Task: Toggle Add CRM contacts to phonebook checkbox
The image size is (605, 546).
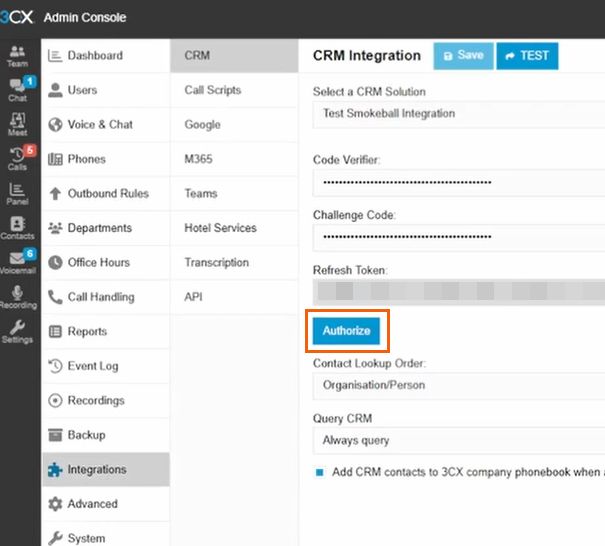Action: pos(319,472)
